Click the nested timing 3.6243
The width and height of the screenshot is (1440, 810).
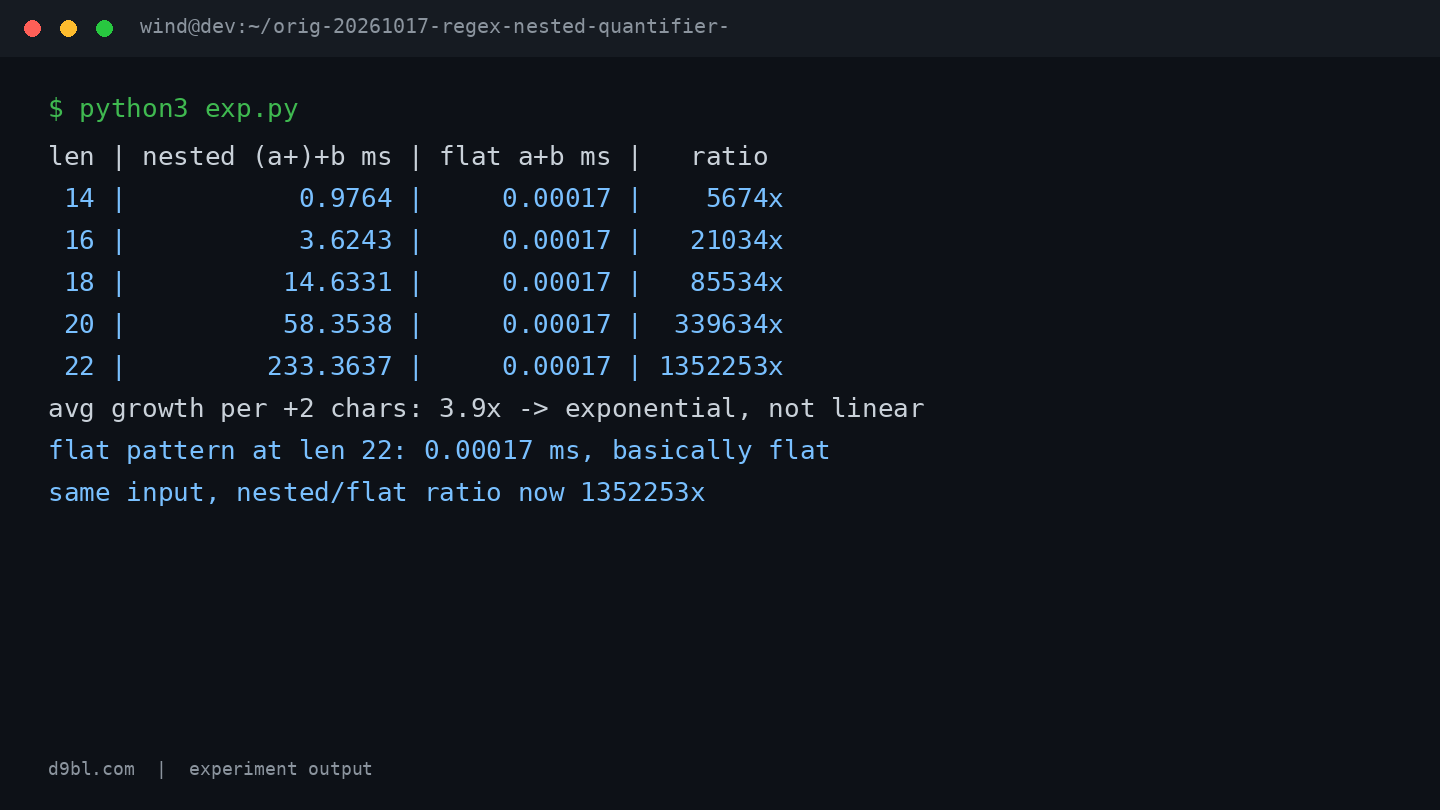click(345, 240)
